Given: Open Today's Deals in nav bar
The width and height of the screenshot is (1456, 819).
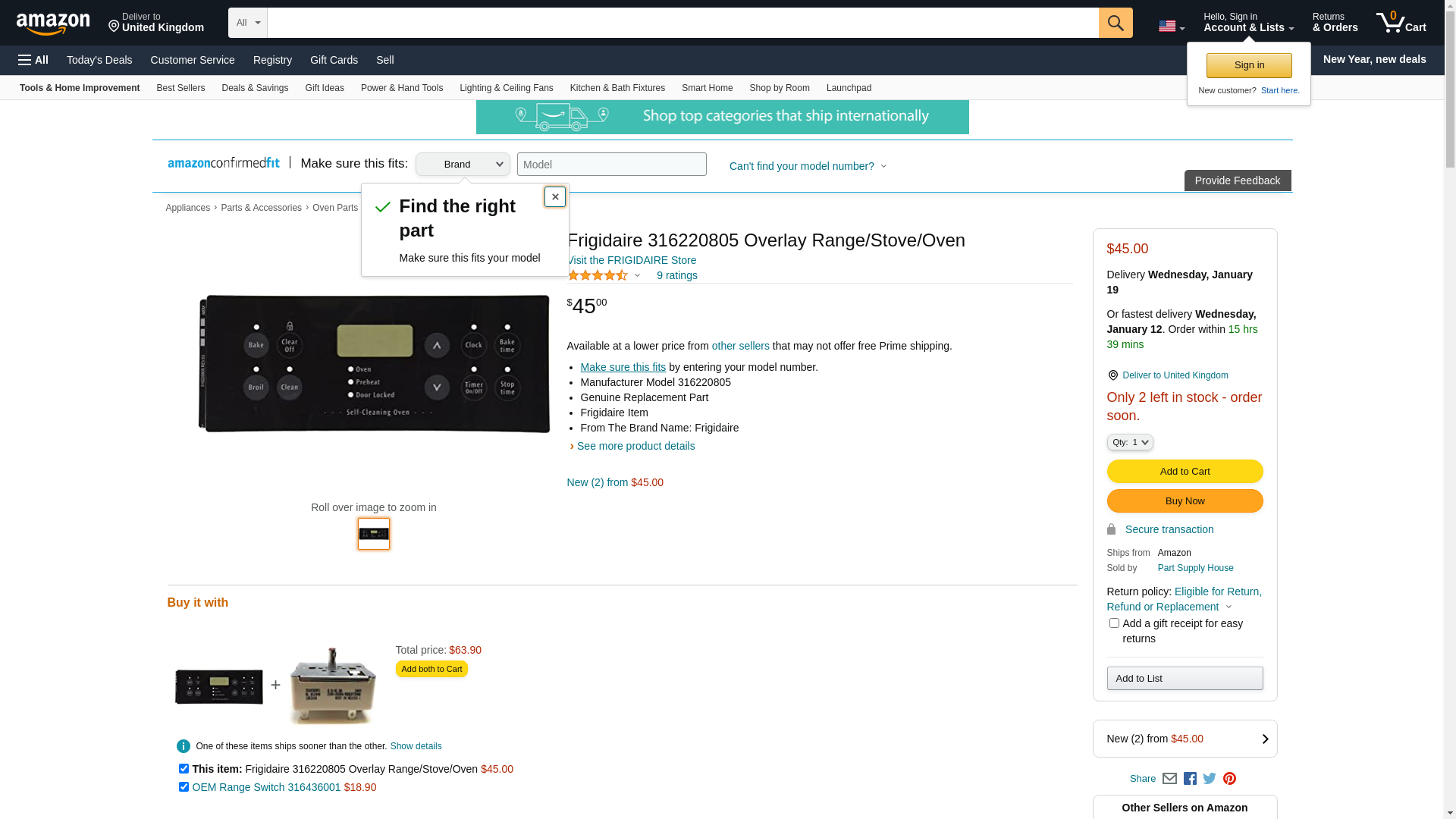Looking at the screenshot, I should pyautogui.click(x=99, y=60).
